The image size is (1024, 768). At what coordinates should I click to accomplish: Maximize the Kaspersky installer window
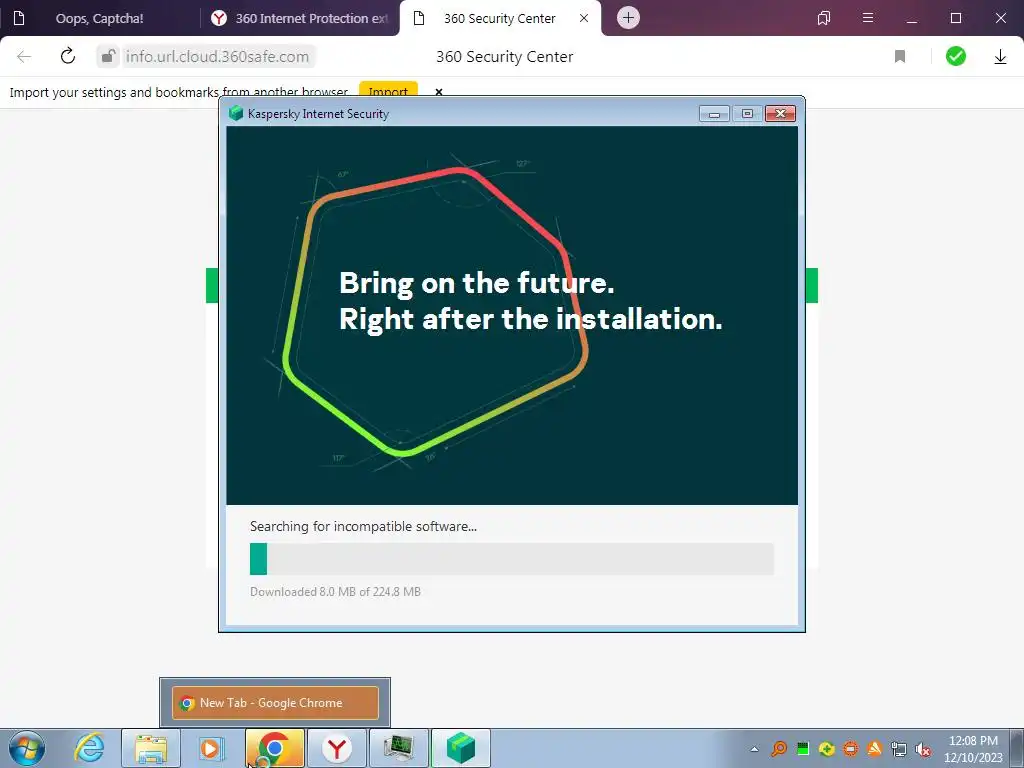(747, 114)
